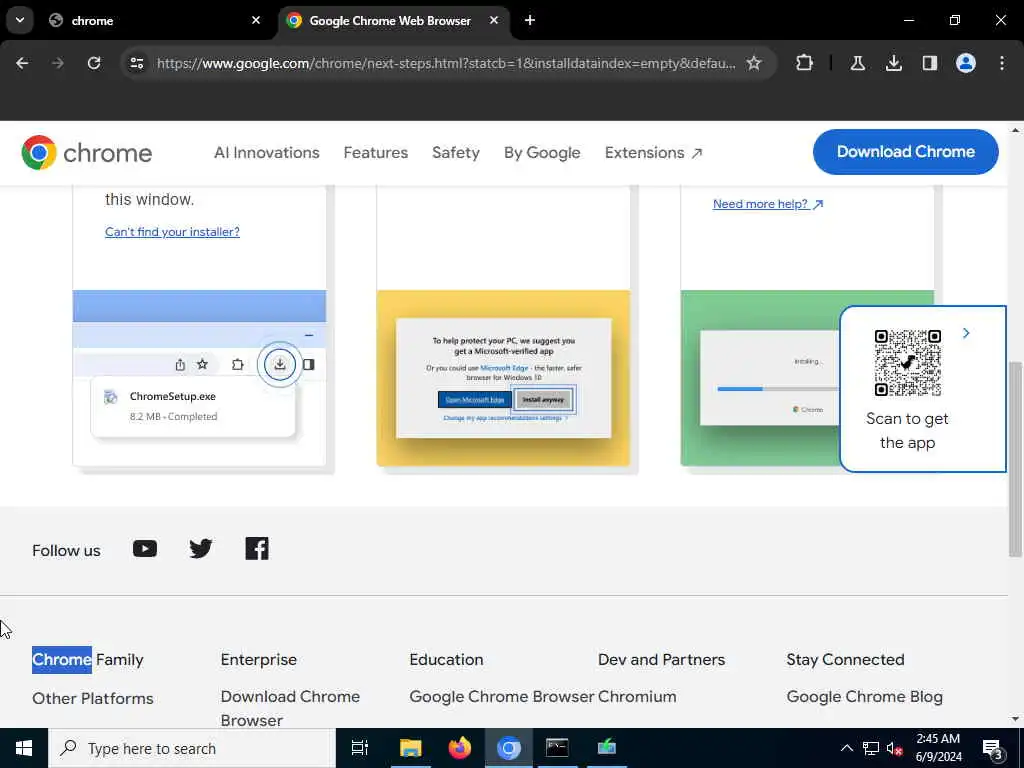Open Chrome three-dot menu
1024x768 pixels.
(x=1002, y=63)
